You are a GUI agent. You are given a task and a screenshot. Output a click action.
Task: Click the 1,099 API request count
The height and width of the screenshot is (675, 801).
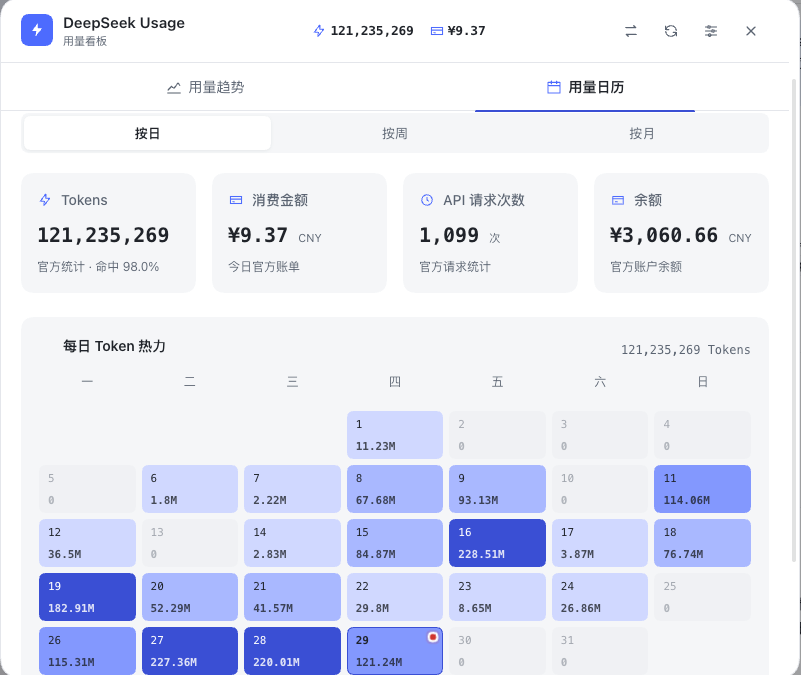click(x=449, y=235)
